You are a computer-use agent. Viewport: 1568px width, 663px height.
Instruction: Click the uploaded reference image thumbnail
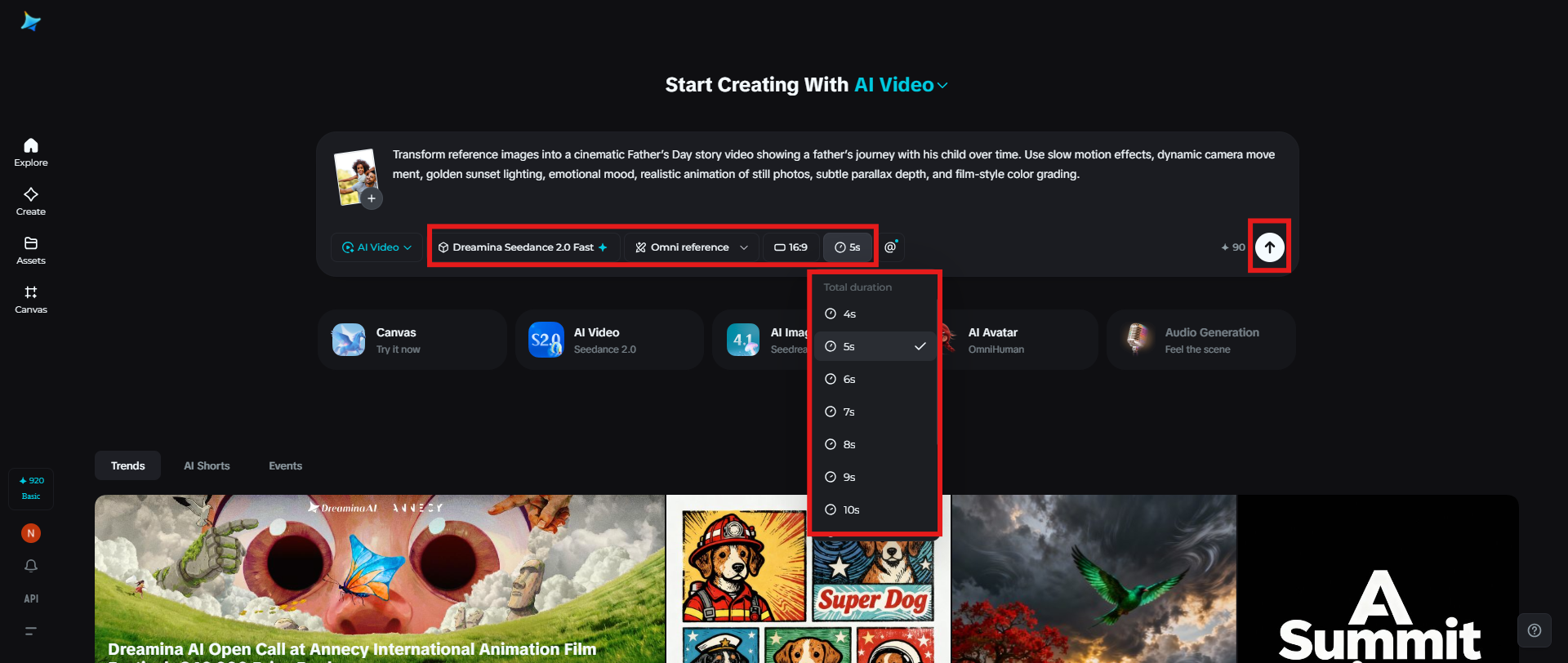(355, 175)
